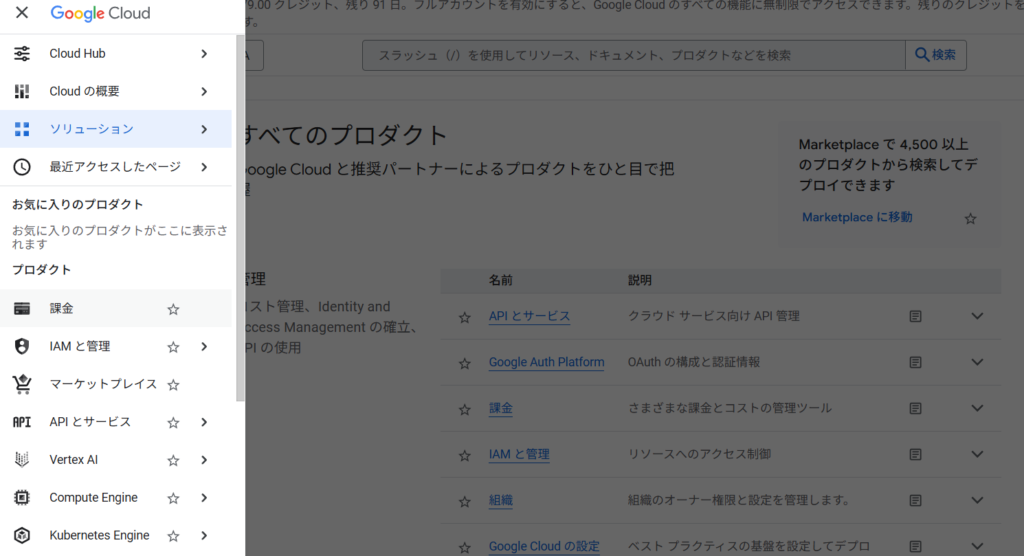The width and height of the screenshot is (1024, 556).
Task: Follow the Marketplace に移動 link
Action: click(x=857, y=217)
